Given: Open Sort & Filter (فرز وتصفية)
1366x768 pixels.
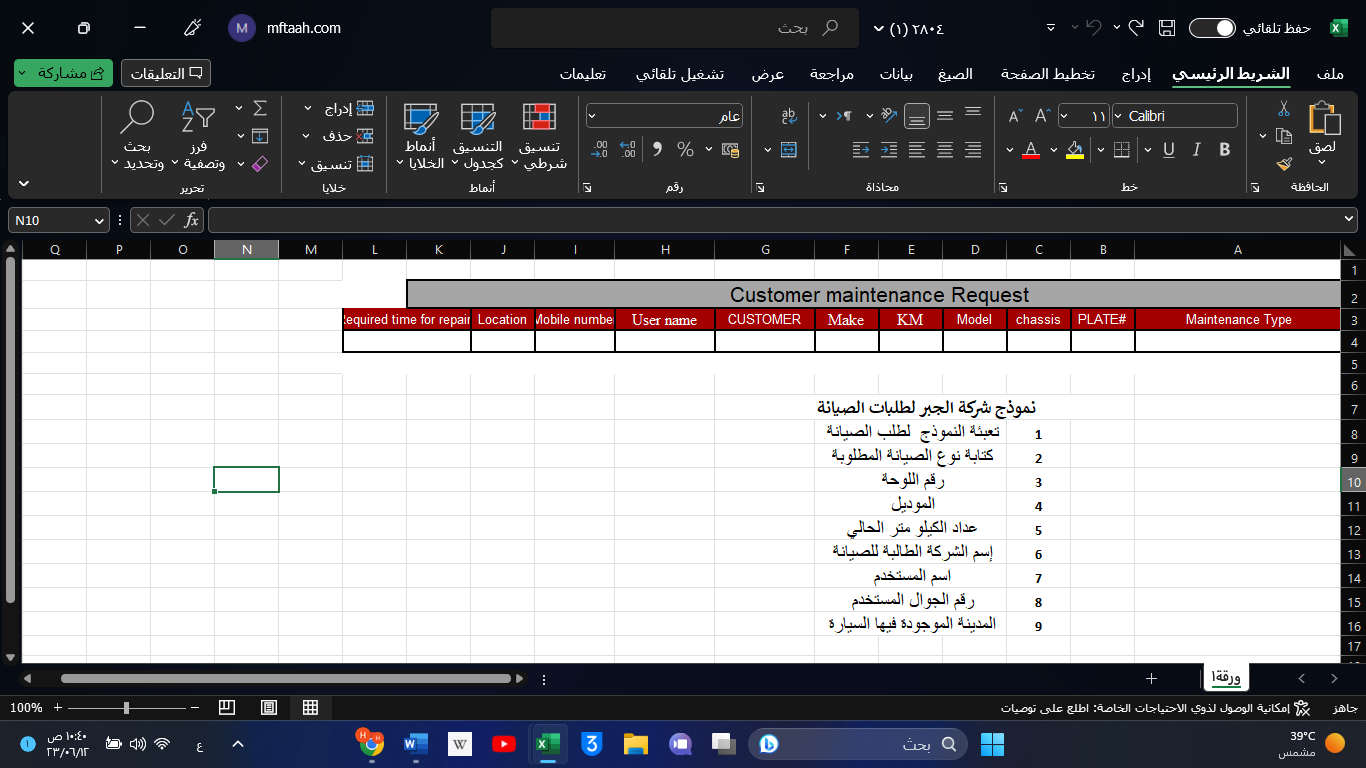Looking at the screenshot, I should coord(198,135).
